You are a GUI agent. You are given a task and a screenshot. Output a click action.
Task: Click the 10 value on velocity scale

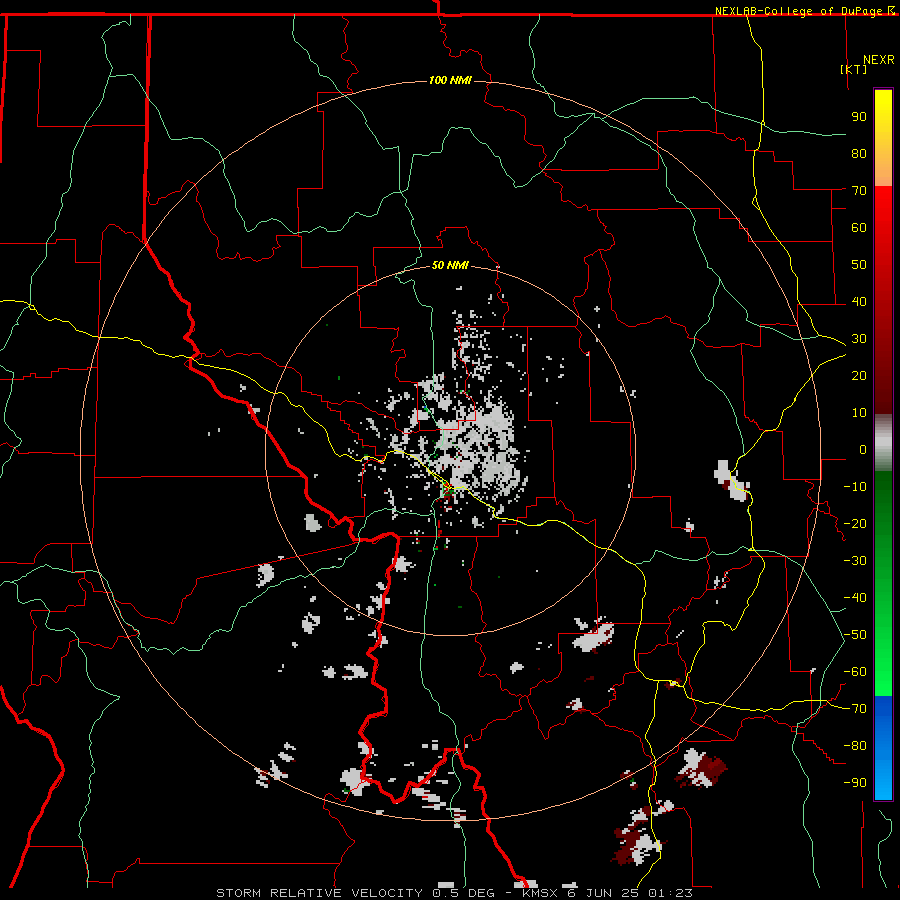coord(859,413)
